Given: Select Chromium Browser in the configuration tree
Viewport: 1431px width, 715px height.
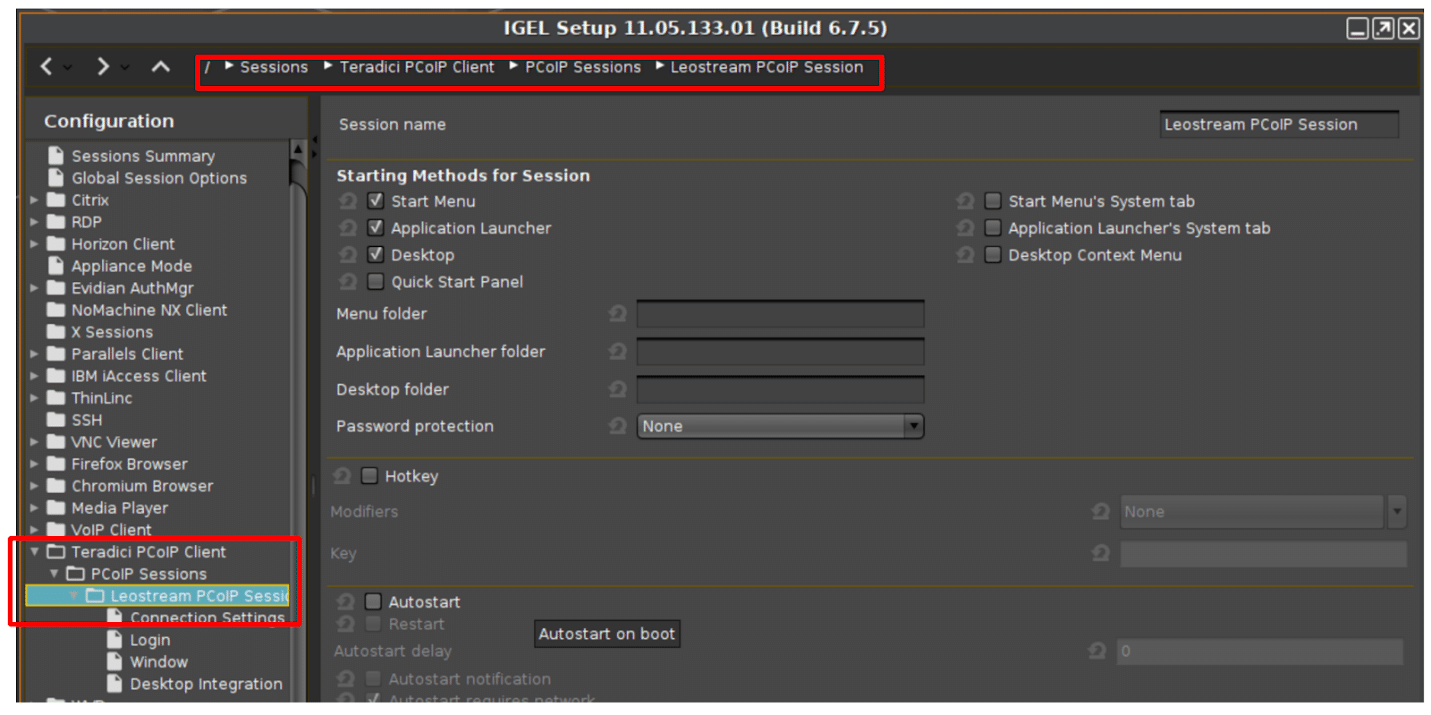Looking at the screenshot, I should [x=142, y=486].
